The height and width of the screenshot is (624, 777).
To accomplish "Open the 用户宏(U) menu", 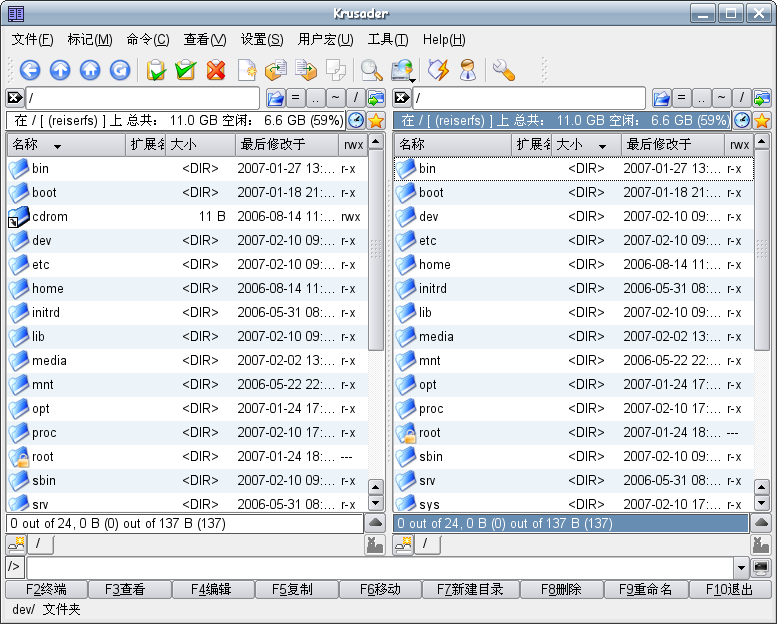I will pos(326,39).
